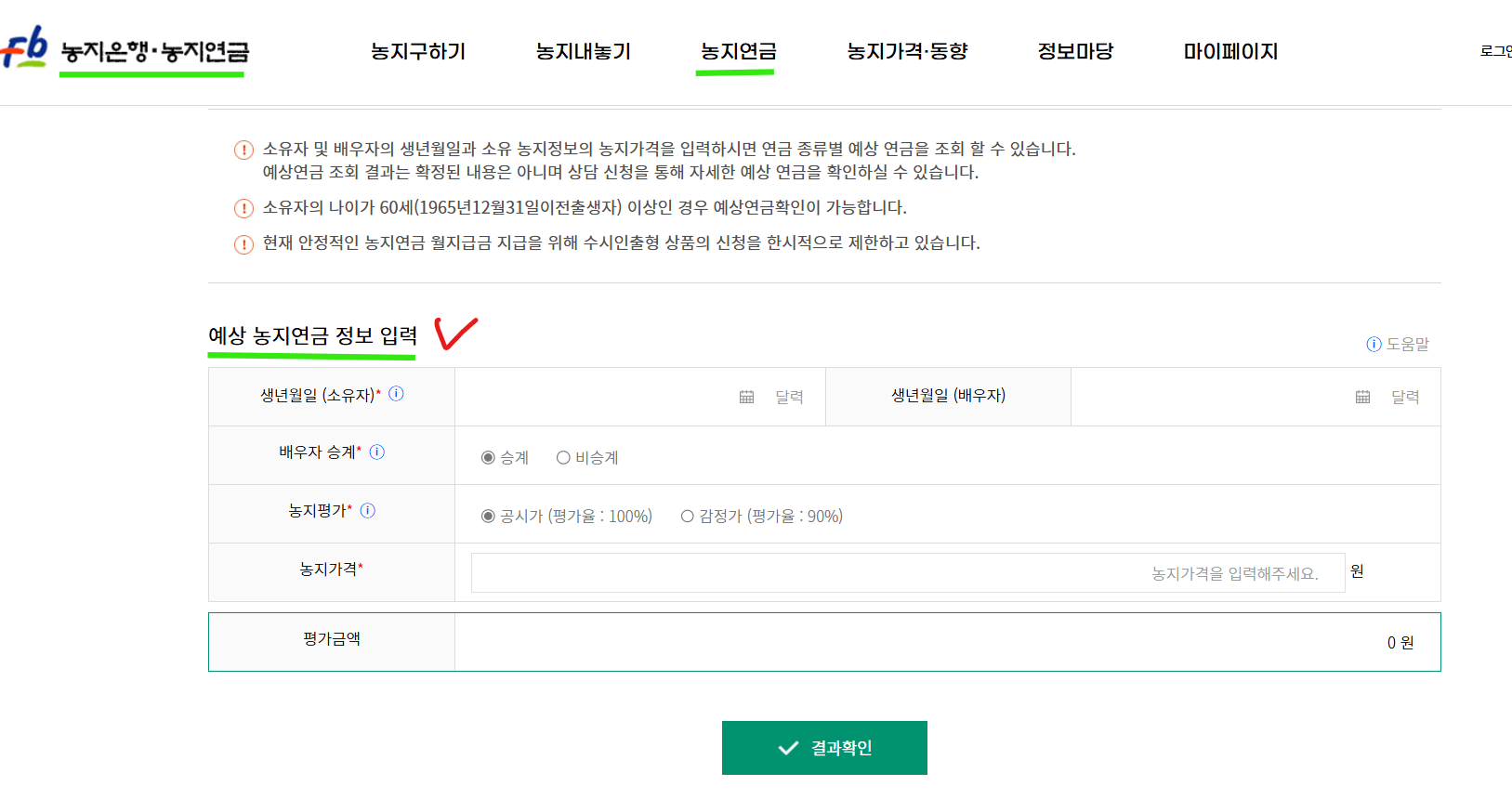
Task: Click the help circle icon by 도움말
Action: pyautogui.click(x=1374, y=344)
